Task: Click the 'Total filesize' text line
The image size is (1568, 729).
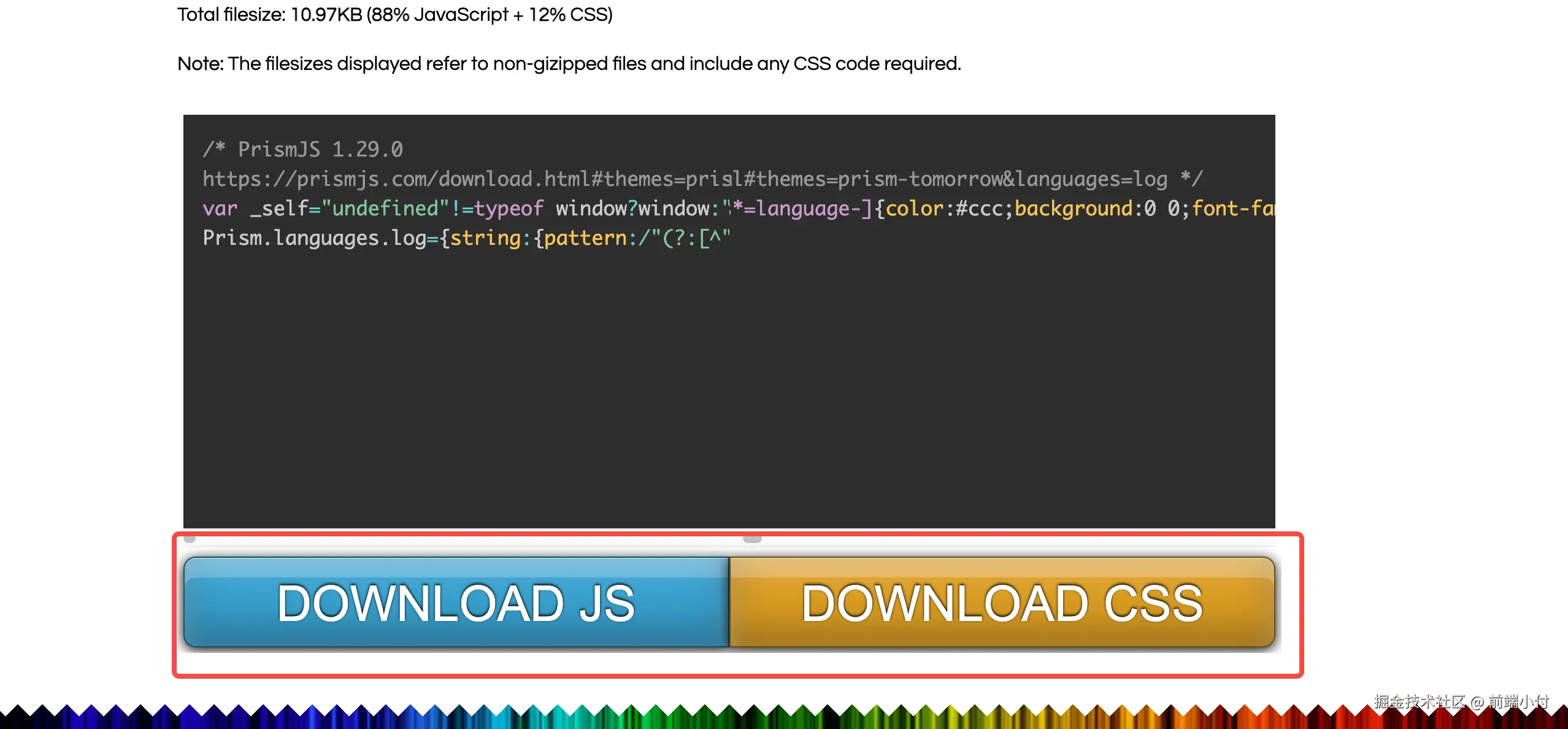Action: (394, 14)
